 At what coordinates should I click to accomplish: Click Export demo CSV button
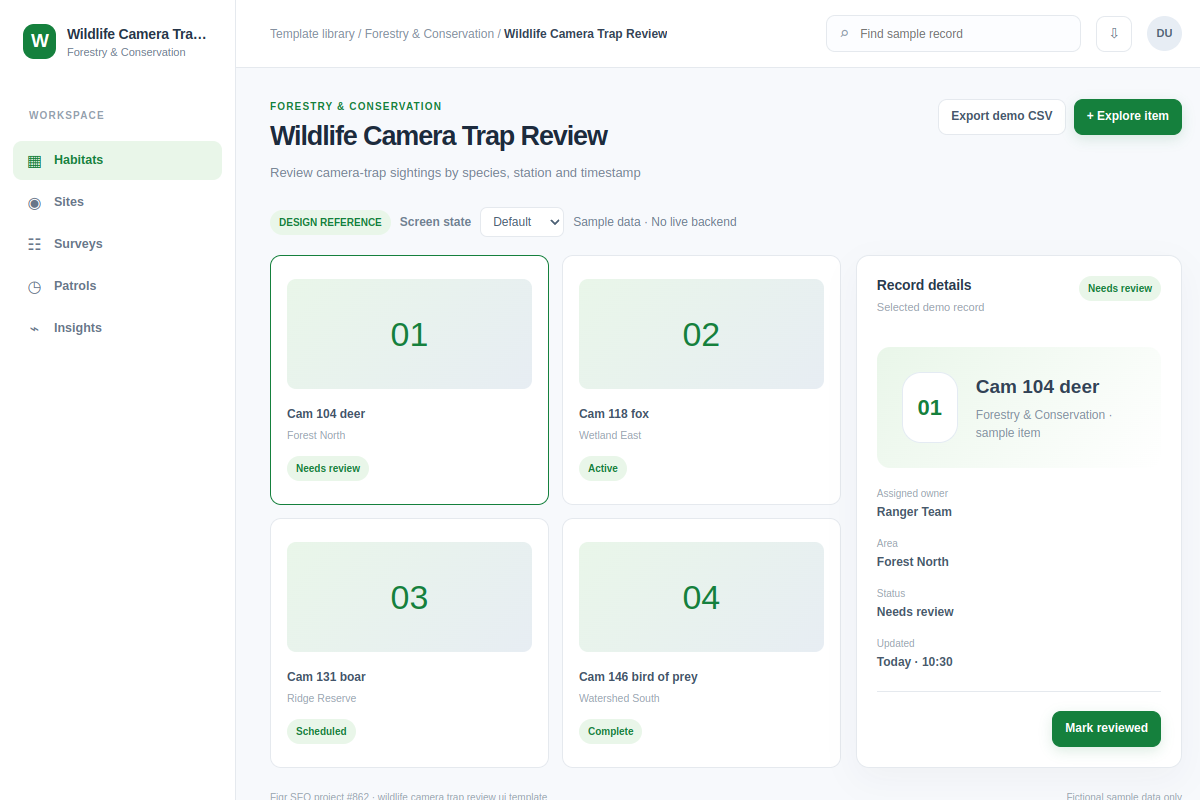(1002, 116)
